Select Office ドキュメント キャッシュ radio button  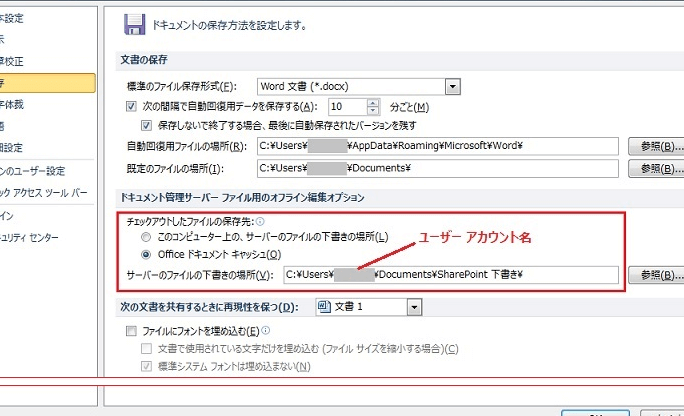tap(147, 255)
